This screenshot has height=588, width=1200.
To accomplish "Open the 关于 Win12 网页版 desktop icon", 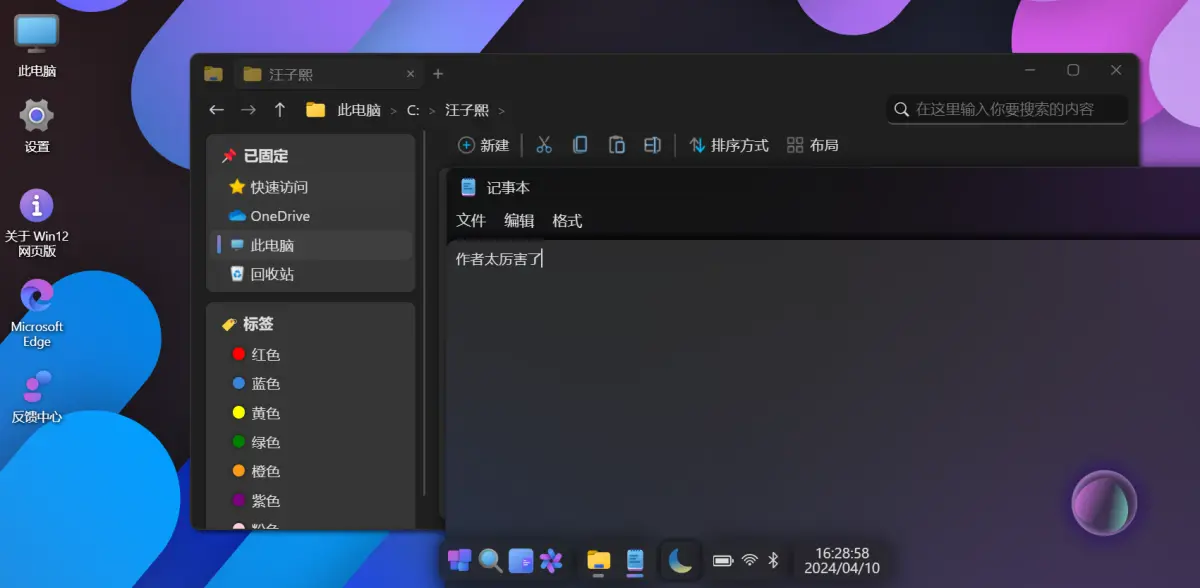I will point(37,224).
